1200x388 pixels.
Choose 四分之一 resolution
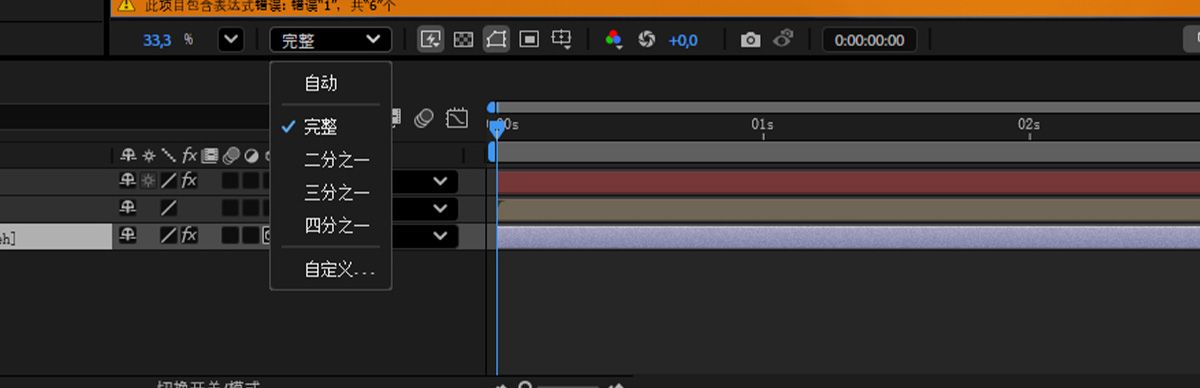pos(331,225)
